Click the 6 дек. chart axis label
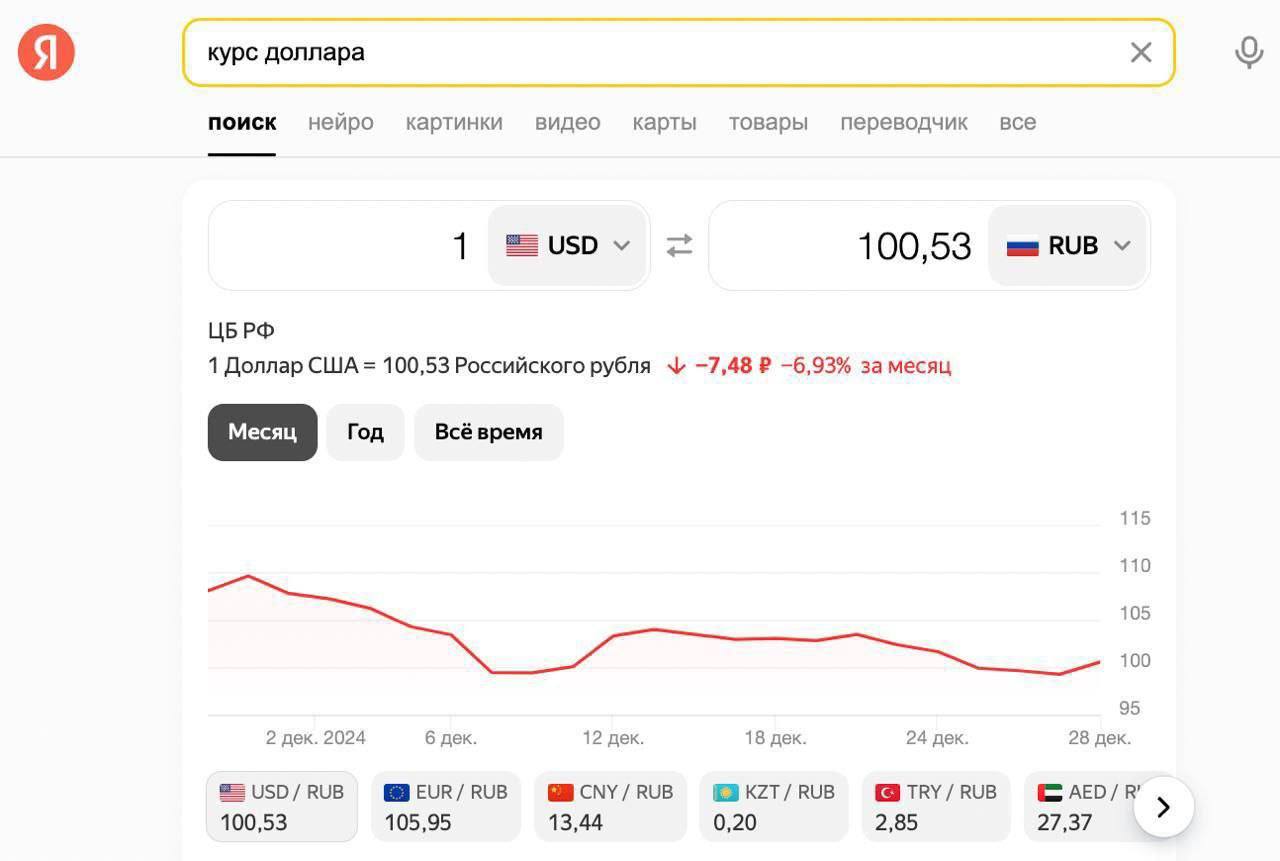 [451, 738]
